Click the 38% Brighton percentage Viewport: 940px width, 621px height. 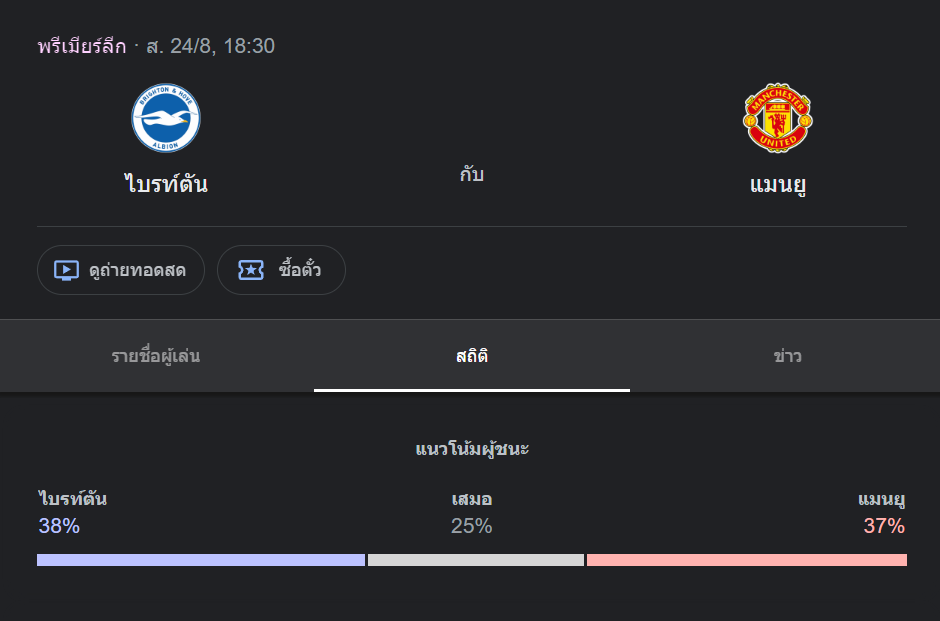pyautogui.click(x=59, y=526)
